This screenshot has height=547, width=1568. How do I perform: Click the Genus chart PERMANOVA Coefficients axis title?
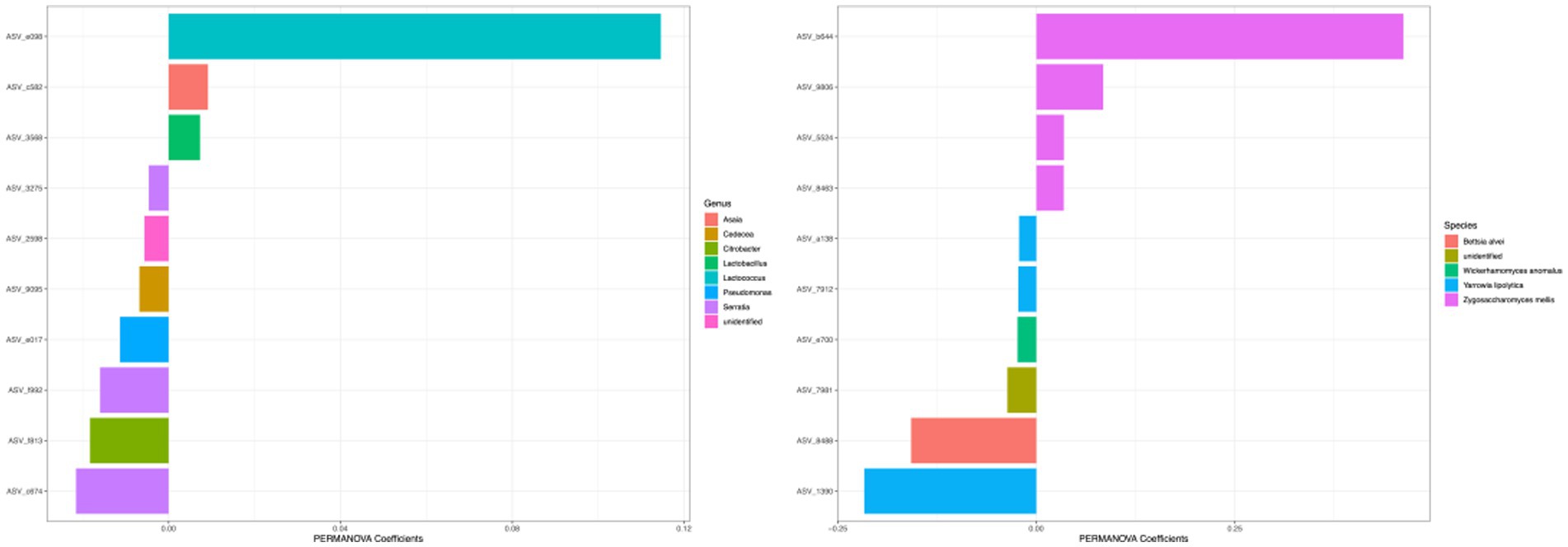click(369, 539)
